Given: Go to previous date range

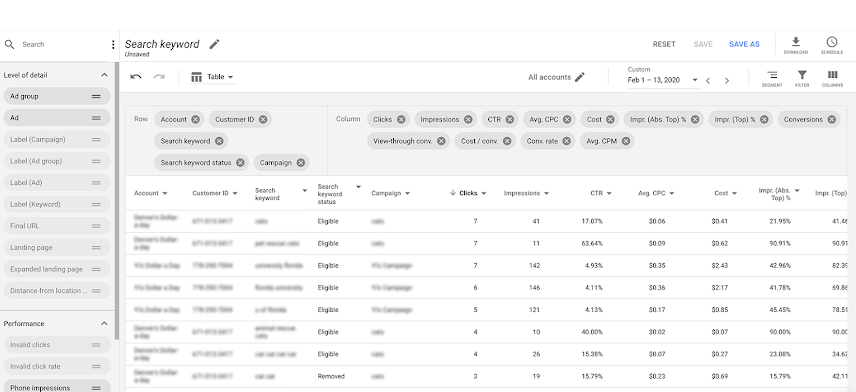Looking at the screenshot, I should 708,81.
